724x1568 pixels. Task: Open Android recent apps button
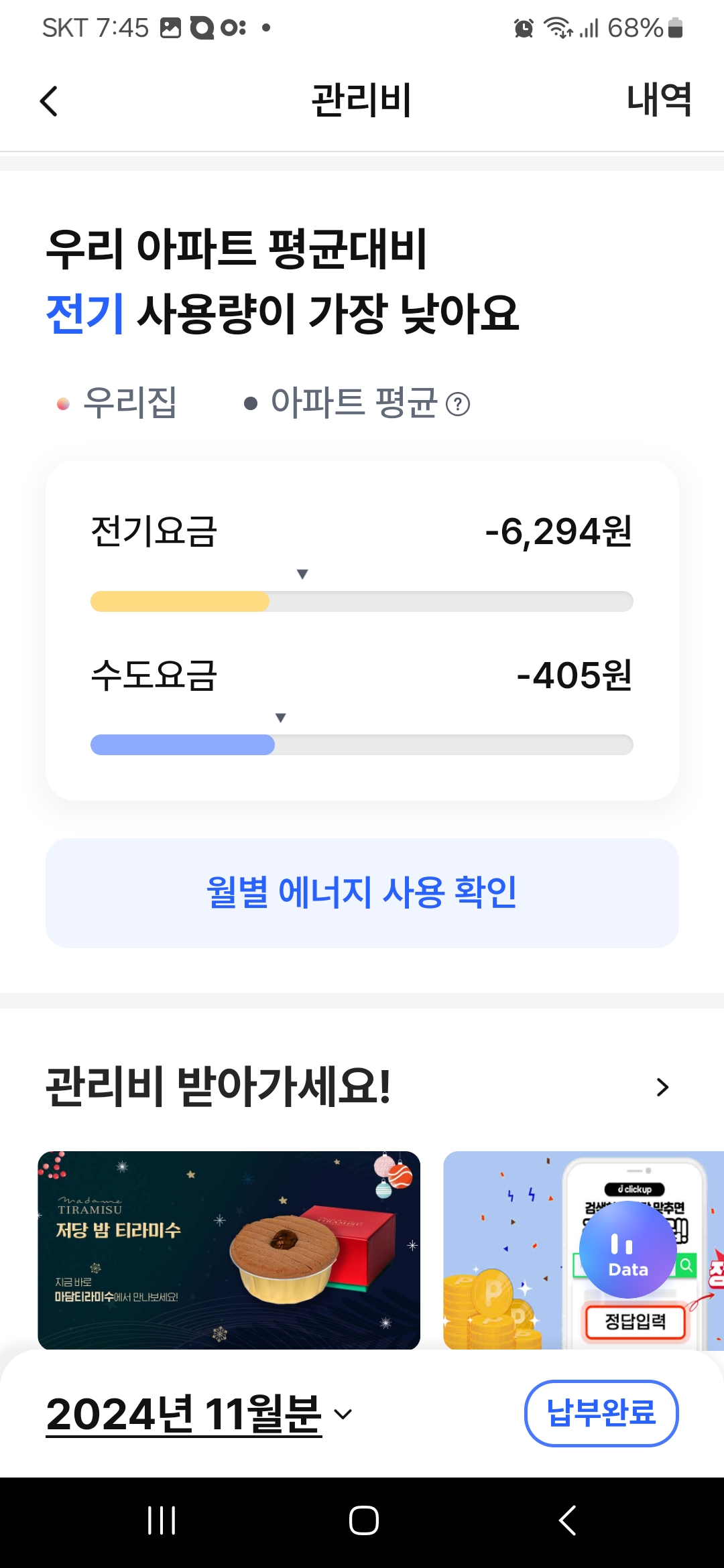point(162,1520)
